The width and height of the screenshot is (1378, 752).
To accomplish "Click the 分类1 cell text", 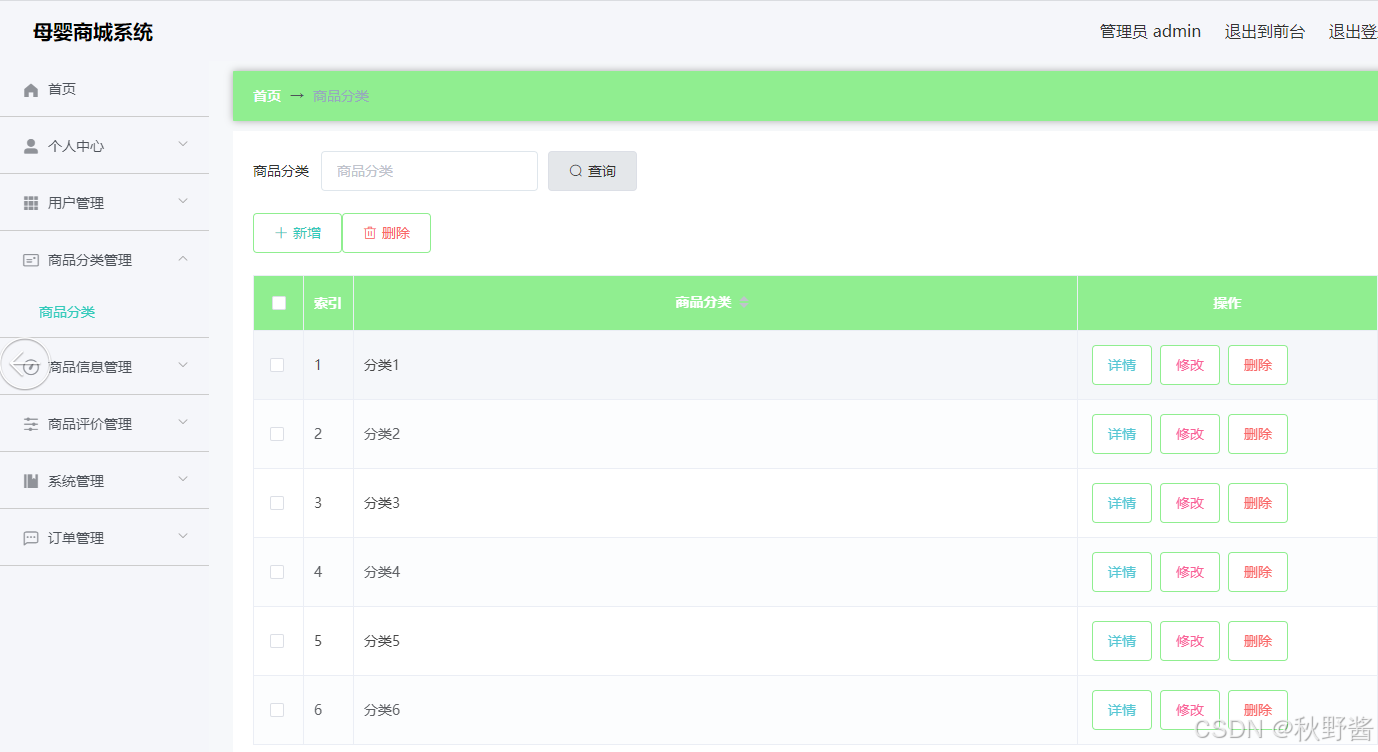I will pos(382,365).
